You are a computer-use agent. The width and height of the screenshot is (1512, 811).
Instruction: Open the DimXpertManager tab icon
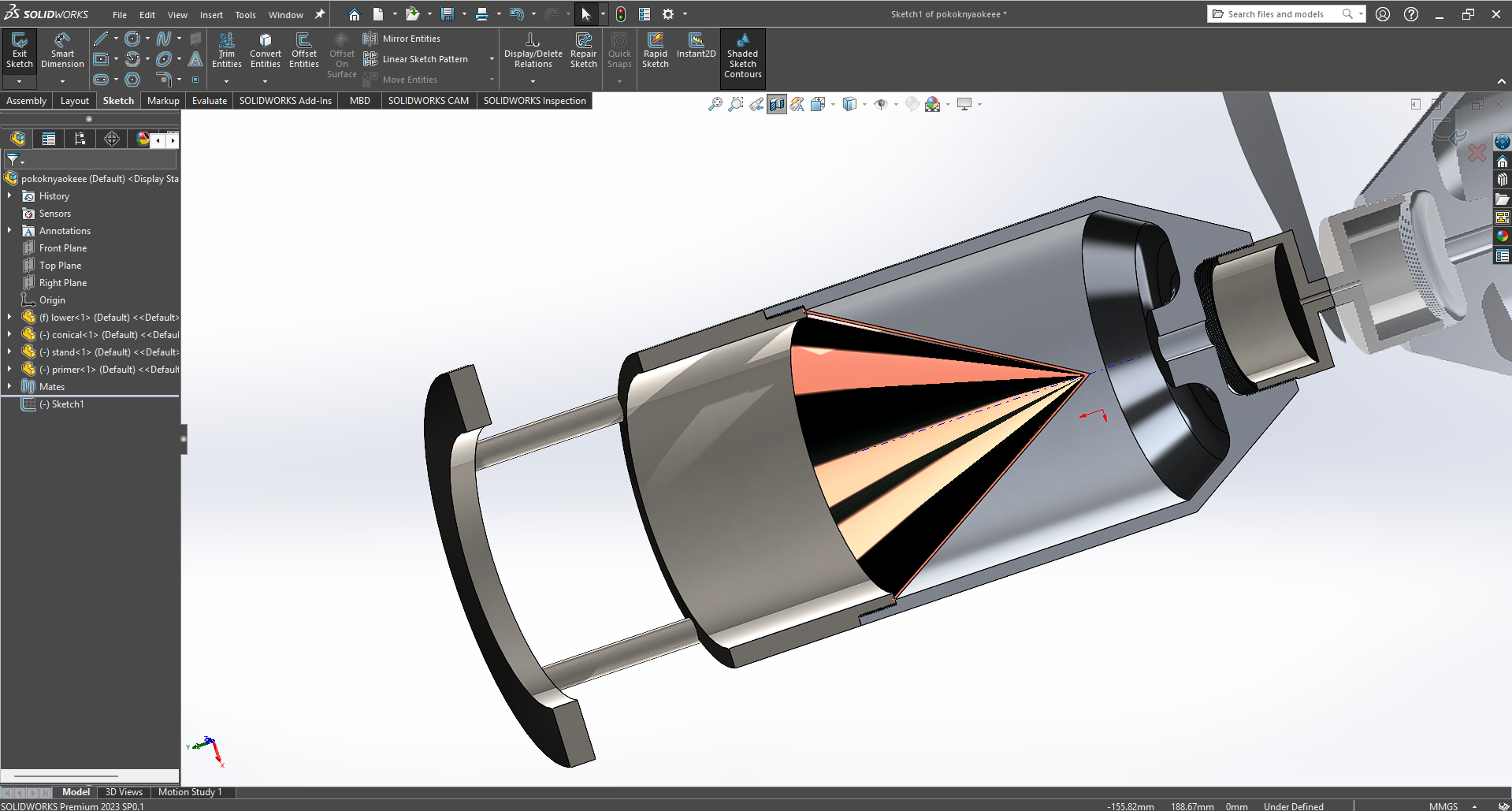tap(112, 139)
